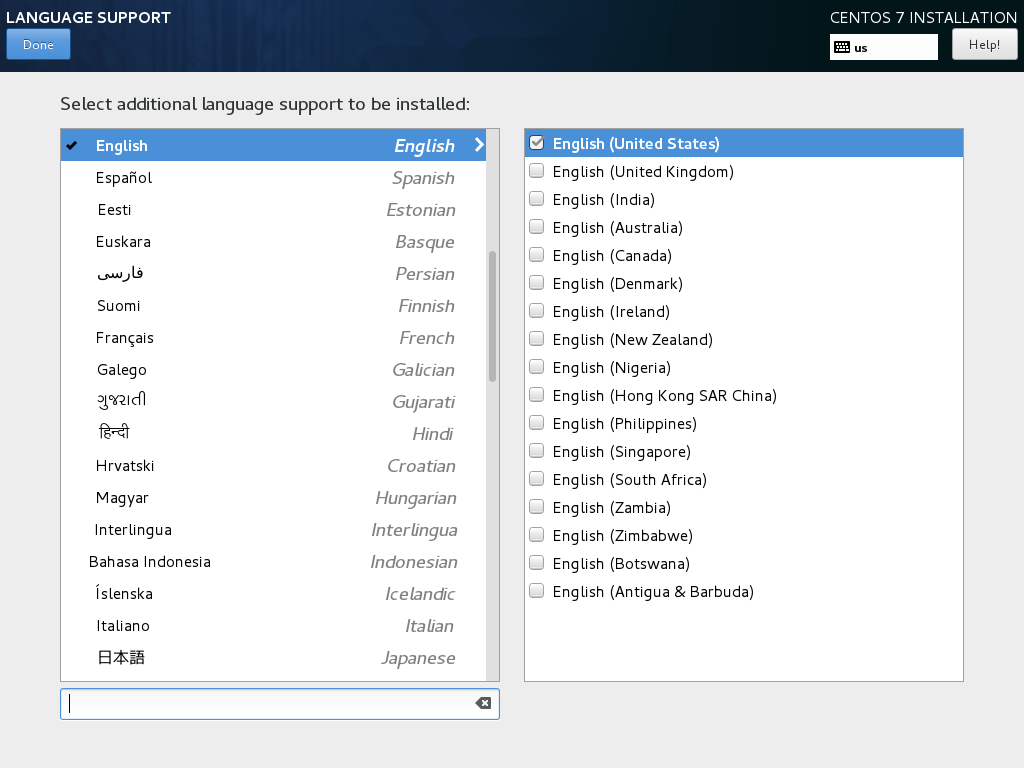
Task: Enable English (Canada) locale
Action: (536, 254)
